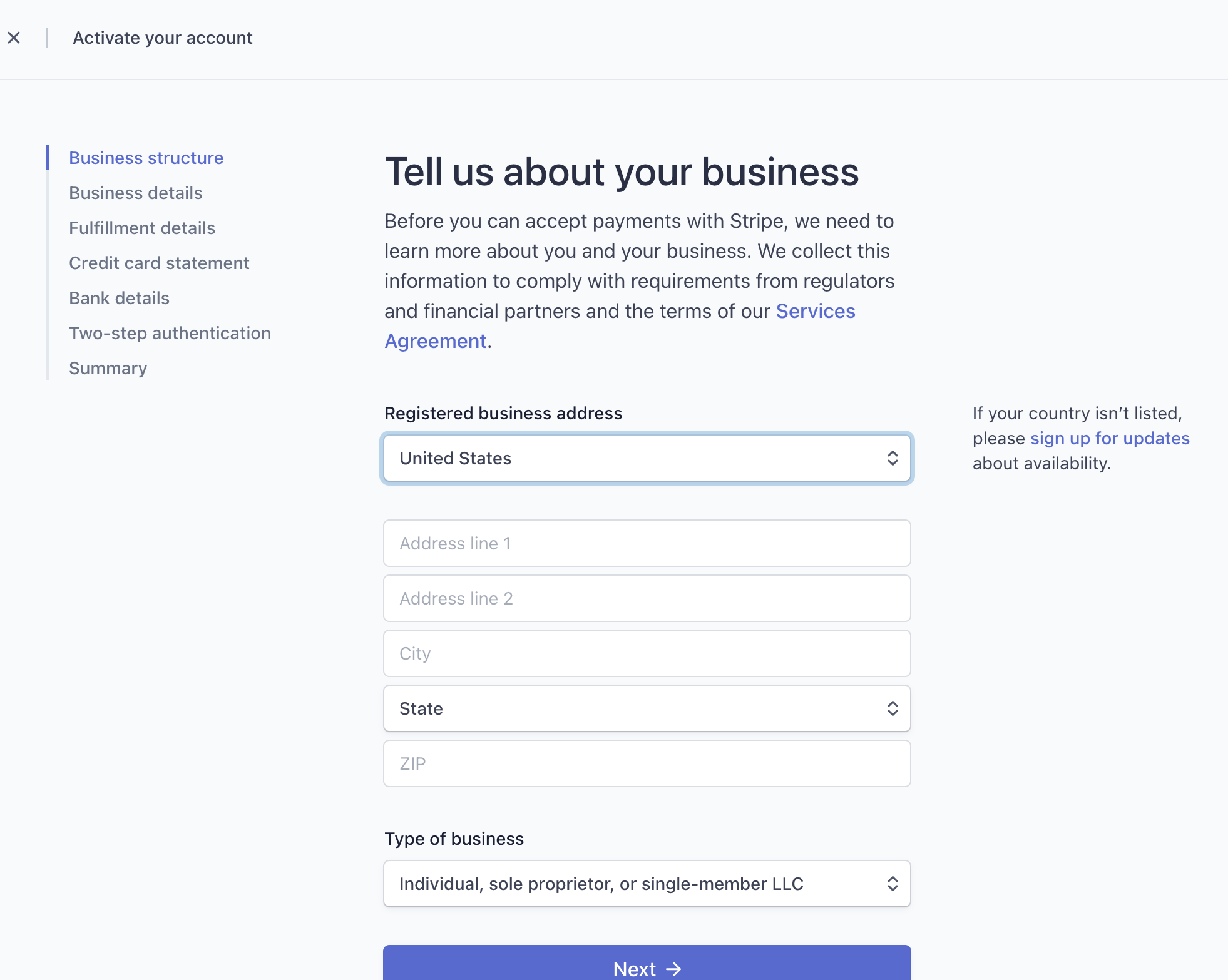Focus the Address line 2 field
The height and width of the screenshot is (980, 1228).
point(647,598)
